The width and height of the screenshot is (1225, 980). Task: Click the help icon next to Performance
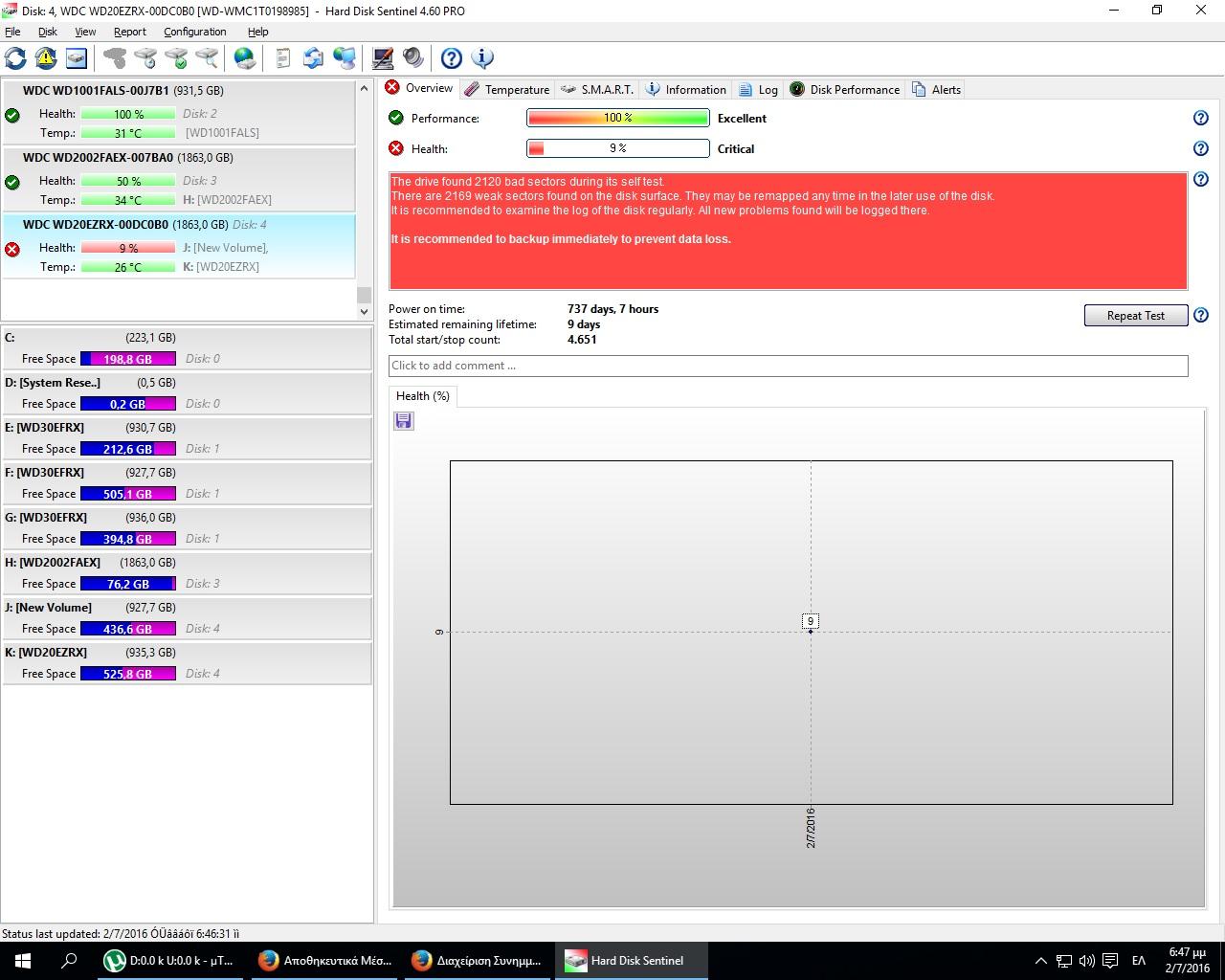(x=1201, y=118)
